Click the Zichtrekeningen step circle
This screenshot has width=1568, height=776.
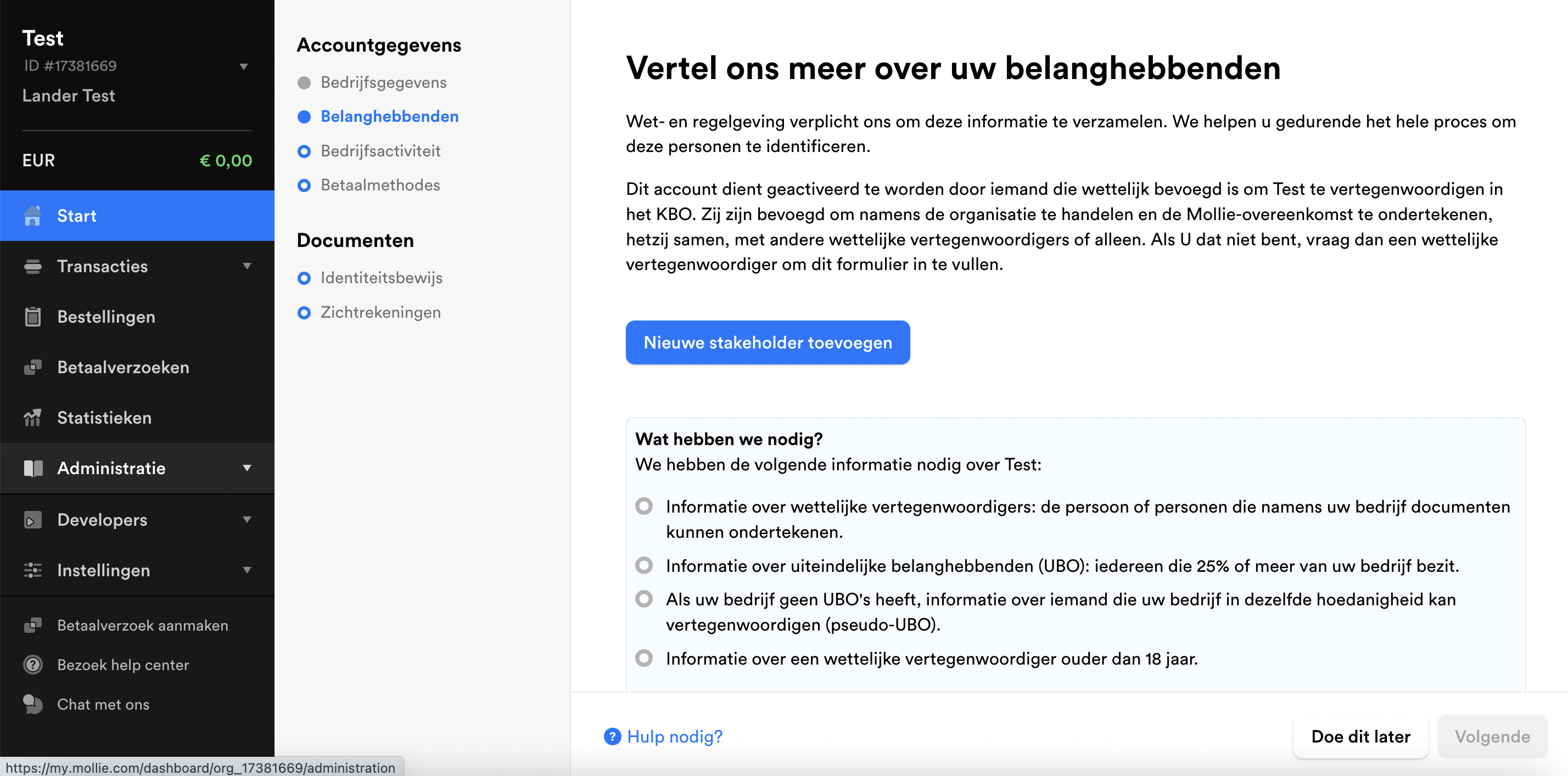(x=304, y=313)
